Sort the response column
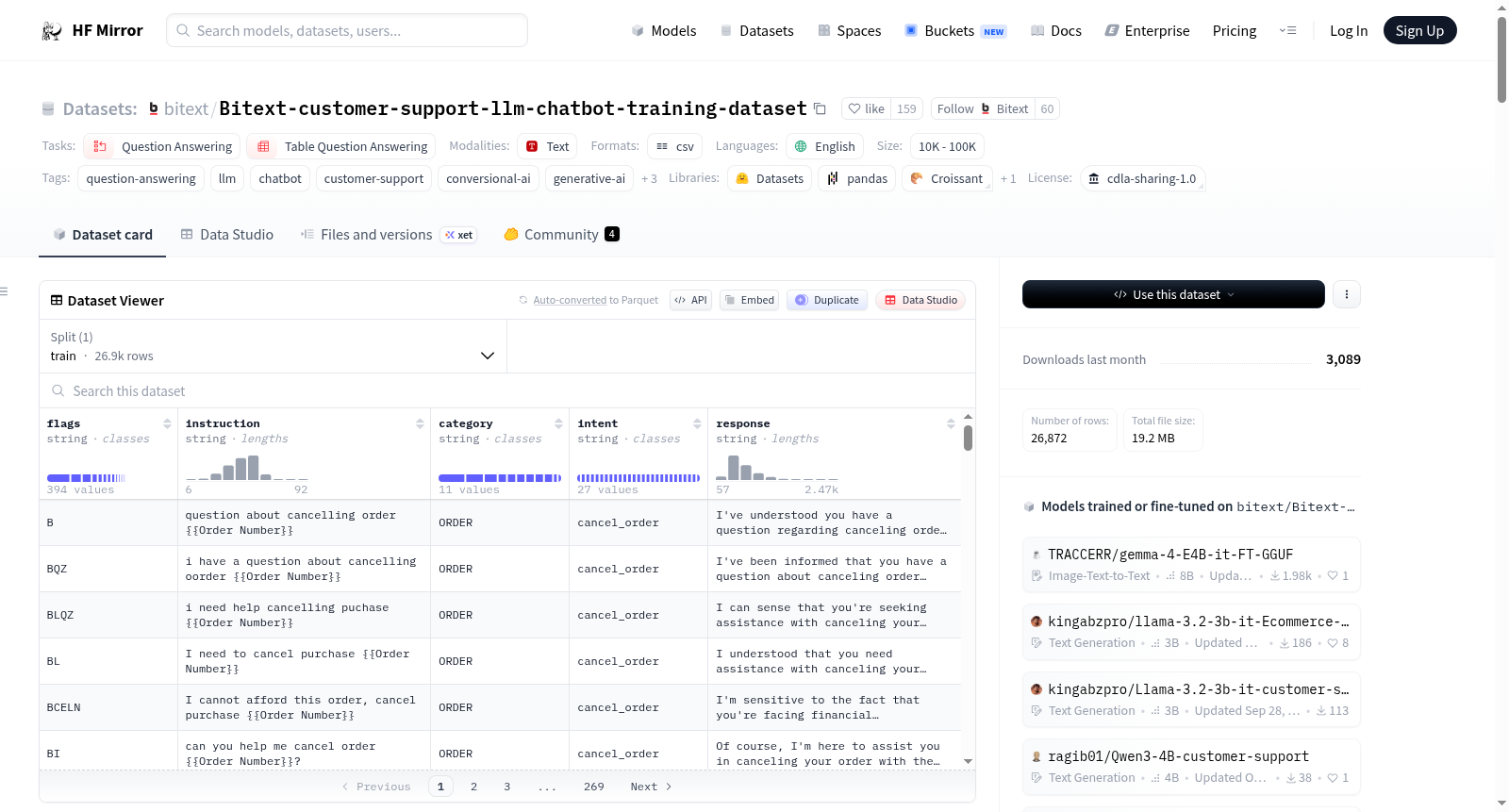This screenshot has height=812, width=1509. pos(951,424)
